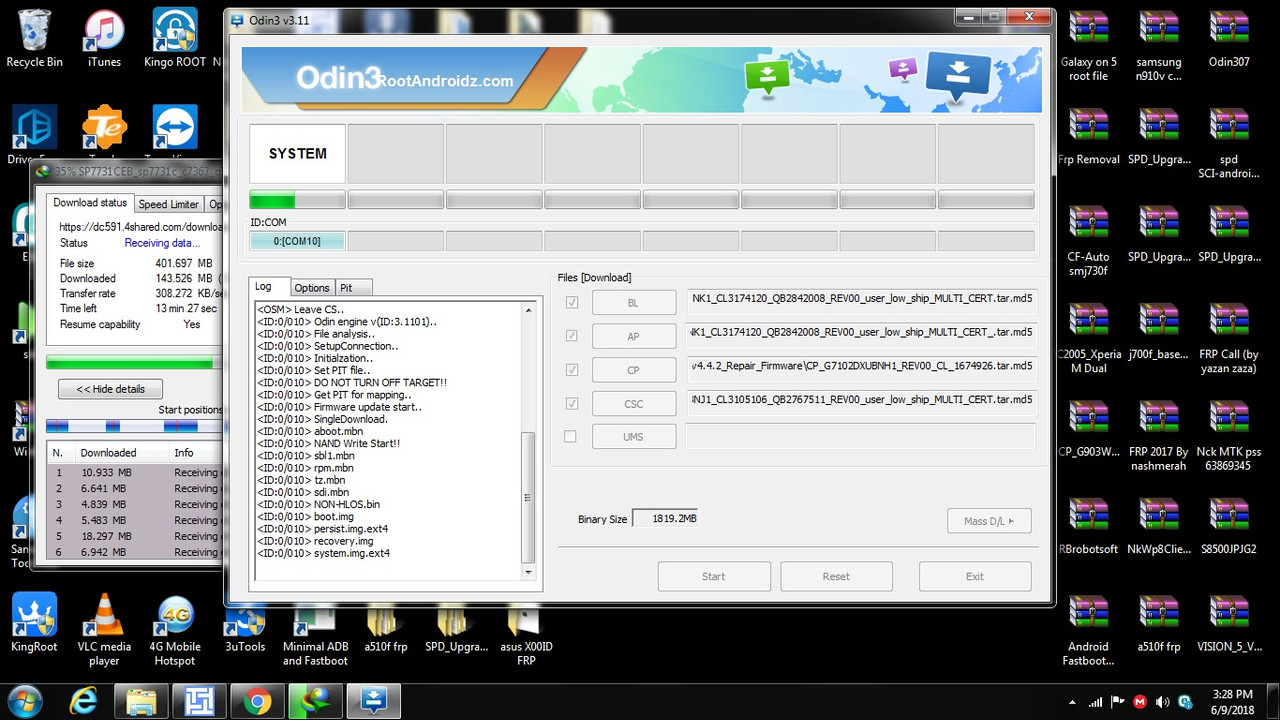Screen dimensions: 1280x720
Task: Switch to Google Chrome on the taskbar
Action: 257,702
